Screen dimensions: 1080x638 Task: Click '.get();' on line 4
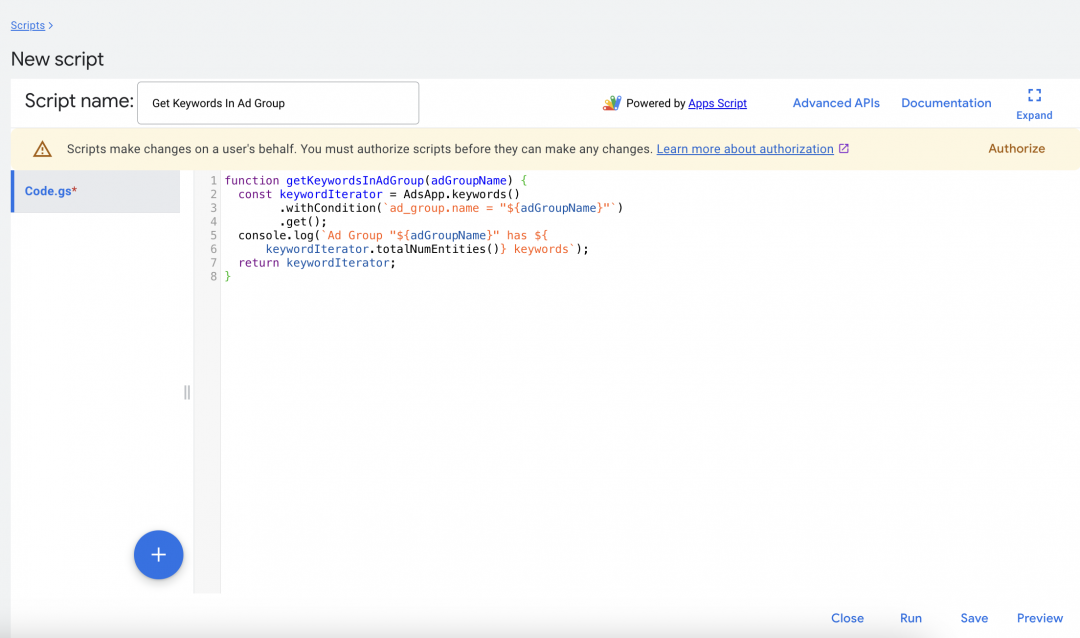click(x=303, y=222)
